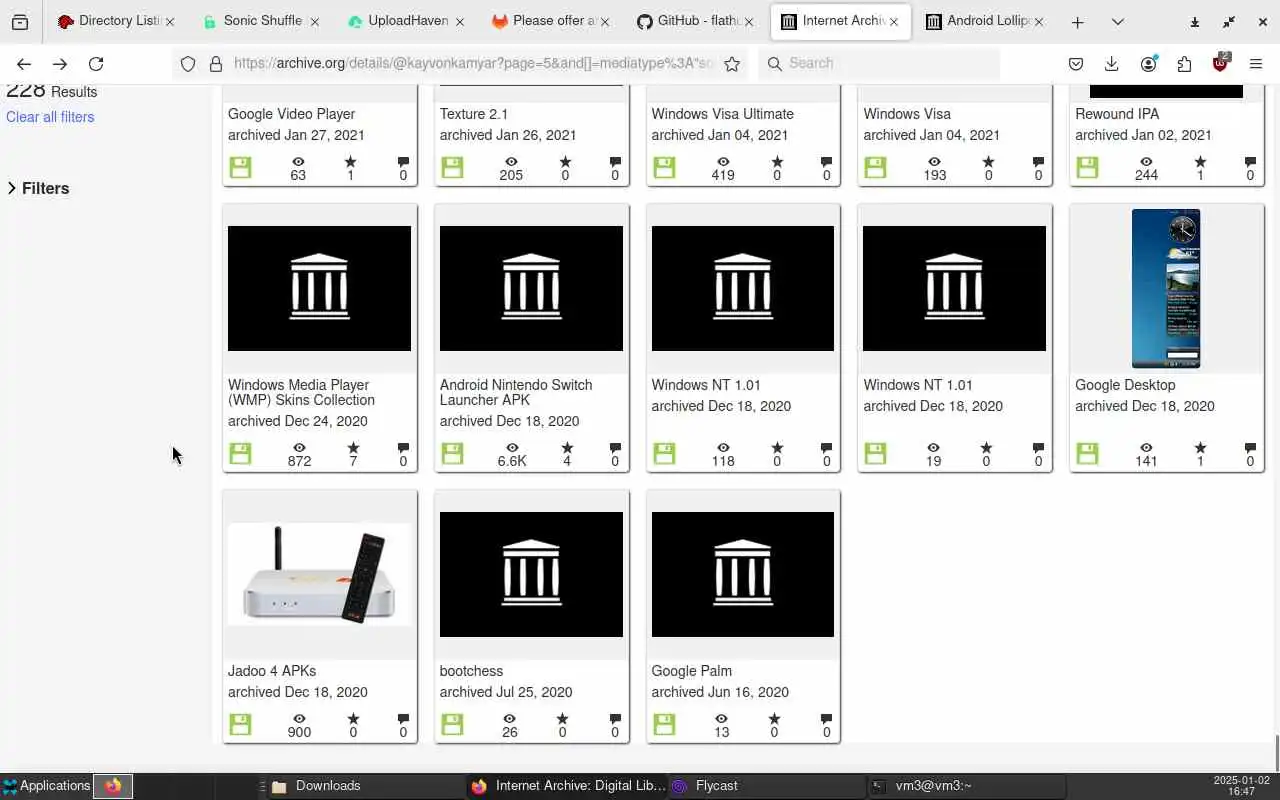Image resolution: width=1280 pixels, height=800 pixels.
Task: Click software icon on Jadoo 4 APKs card
Action: coord(240,725)
